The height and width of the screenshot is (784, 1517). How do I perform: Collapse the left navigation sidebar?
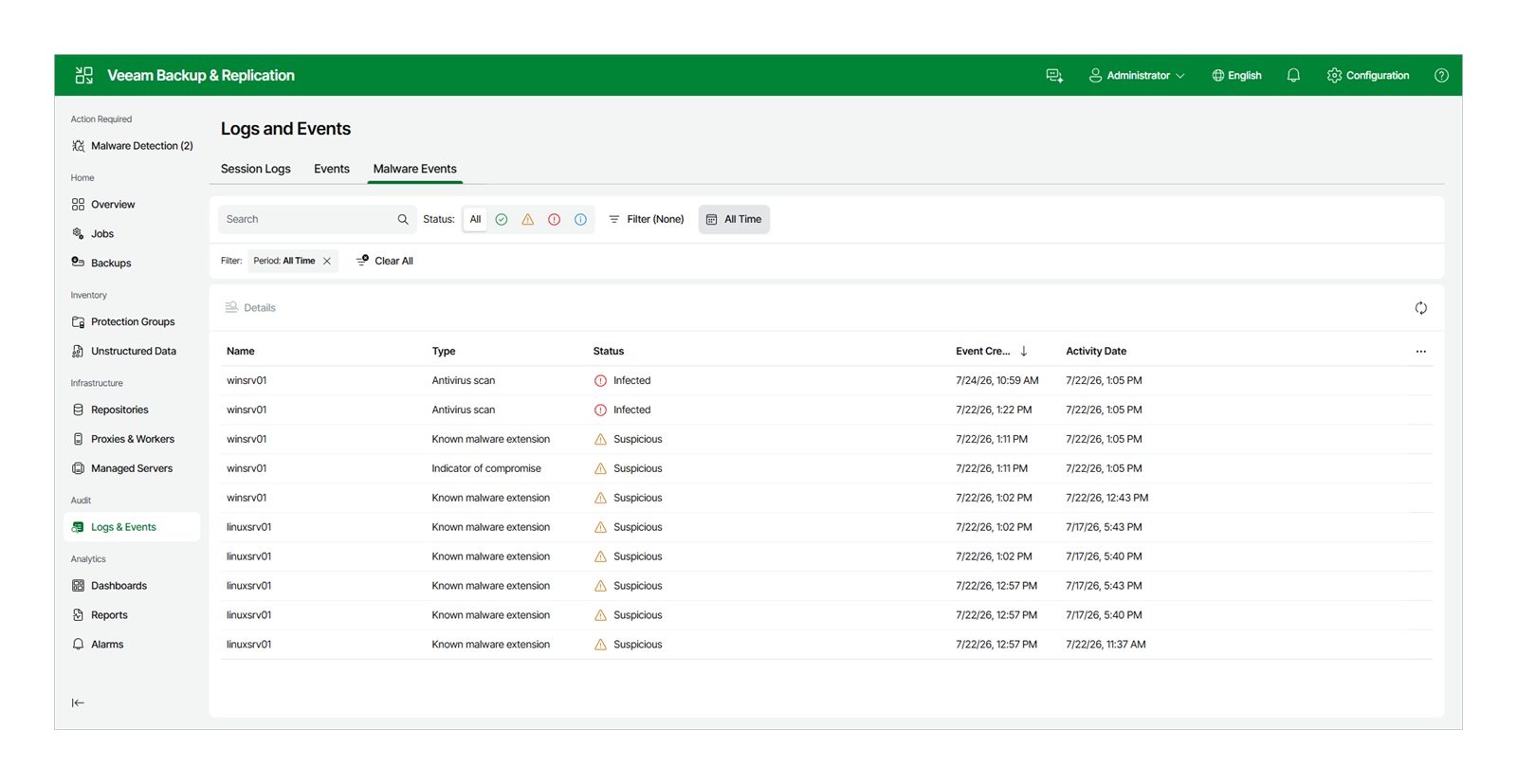pyautogui.click(x=78, y=702)
